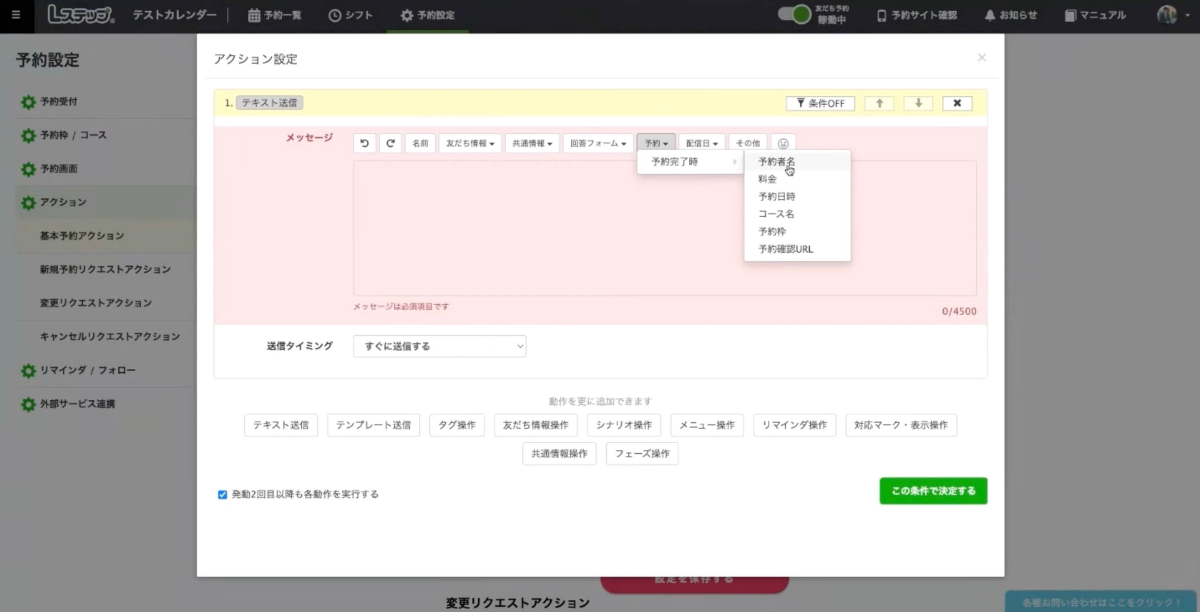Move action up with arrow button

pyautogui.click(x=879, y=103)
